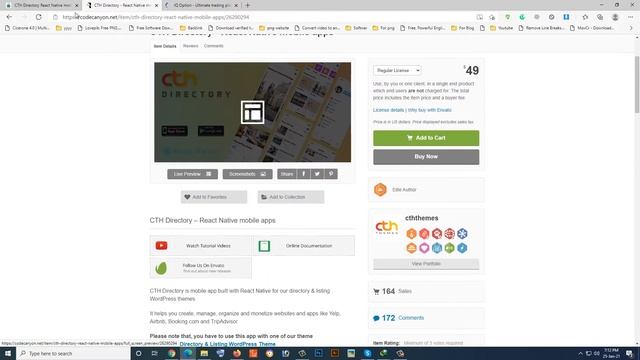Open the Why buy with Envato link
The width and height of the screenshot is (640, 360).
pyautogui.click(x=430, y=110)
